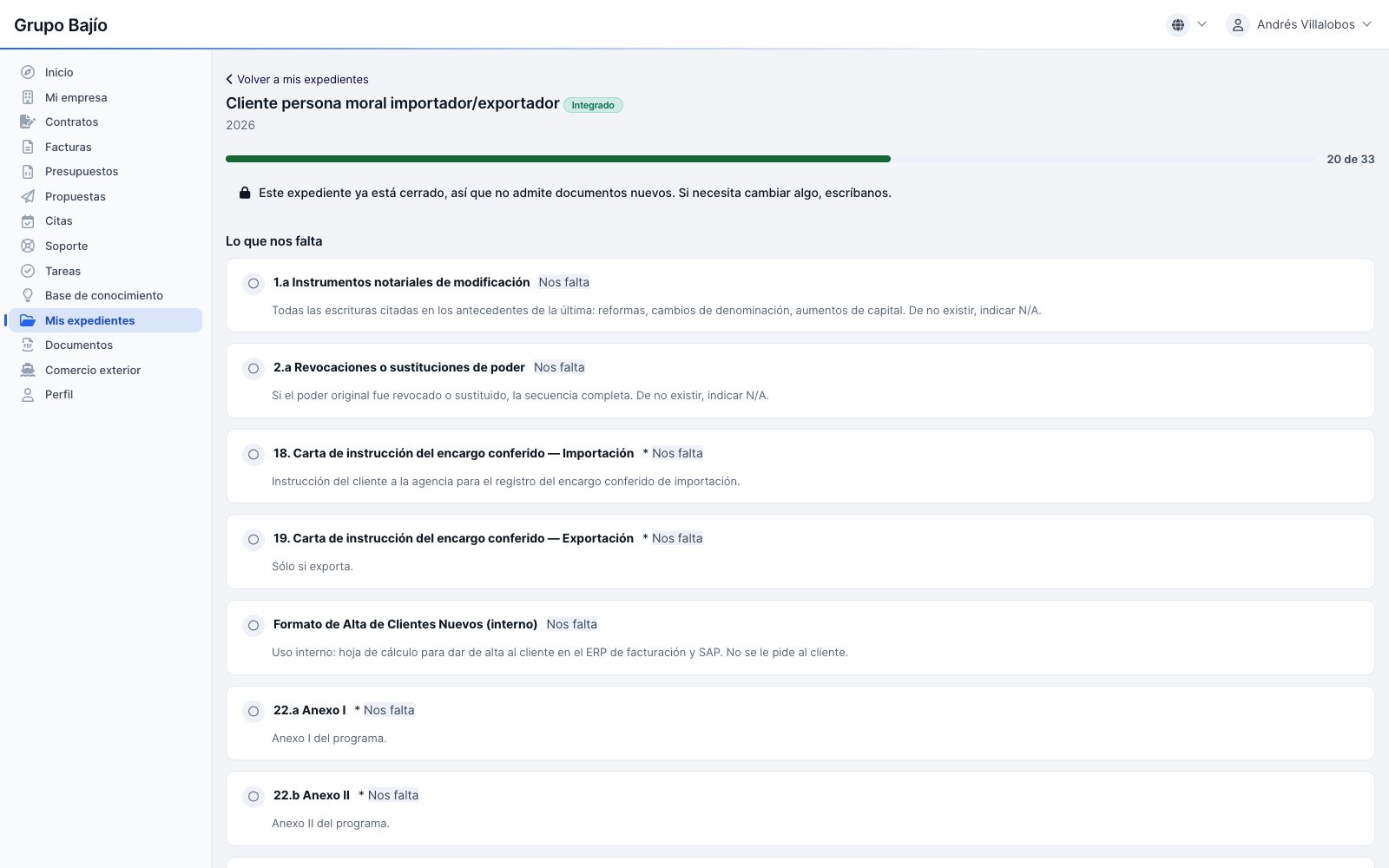Click Volver a mis expedientes link
Image resolution: width=1389 pixels, height=868 pixels.
click(x=297, y=79)
